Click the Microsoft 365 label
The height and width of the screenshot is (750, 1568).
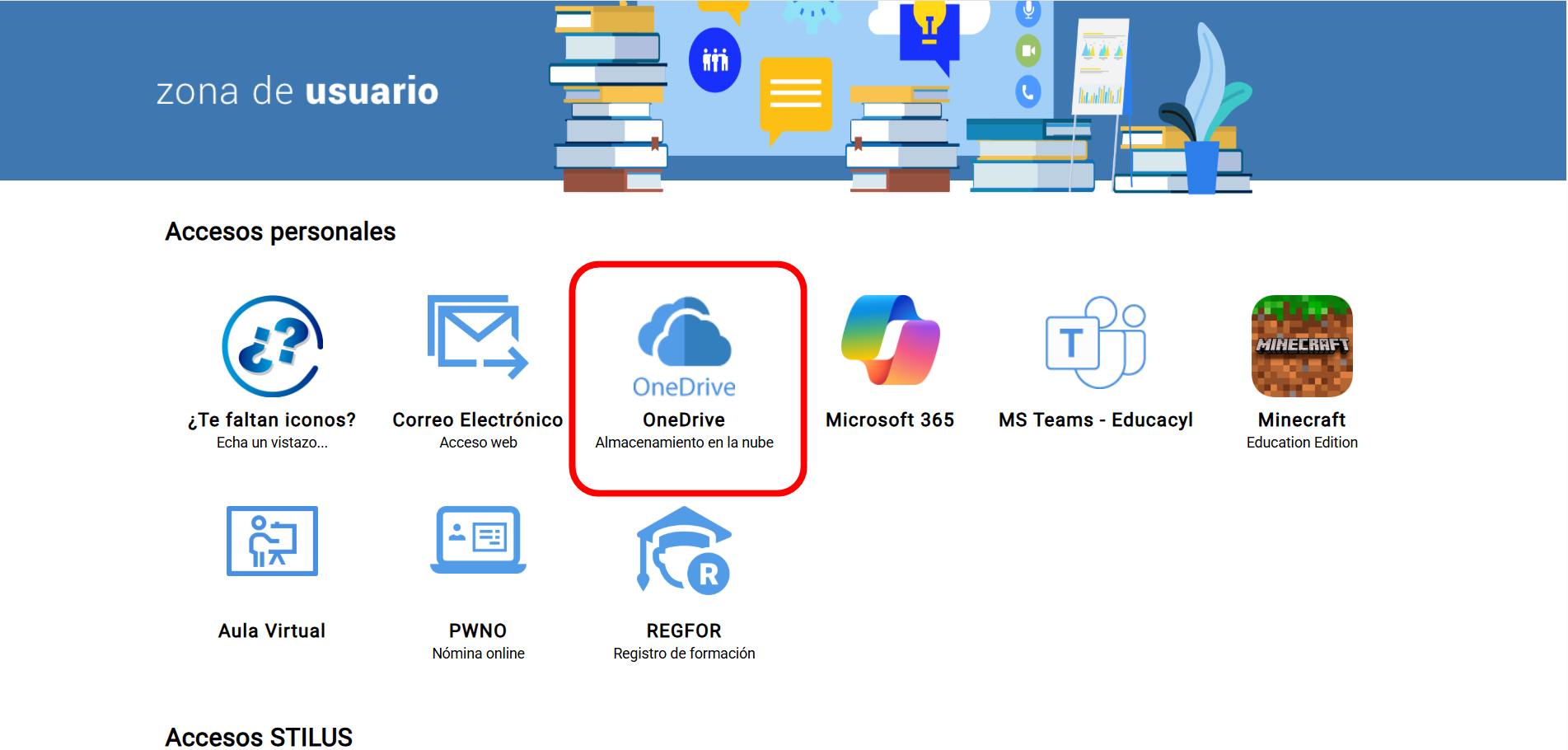click(x=890, y=420)
